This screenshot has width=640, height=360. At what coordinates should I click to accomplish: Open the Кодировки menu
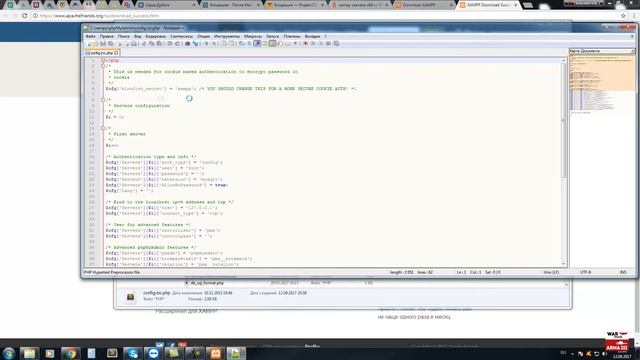coord(156,36)
